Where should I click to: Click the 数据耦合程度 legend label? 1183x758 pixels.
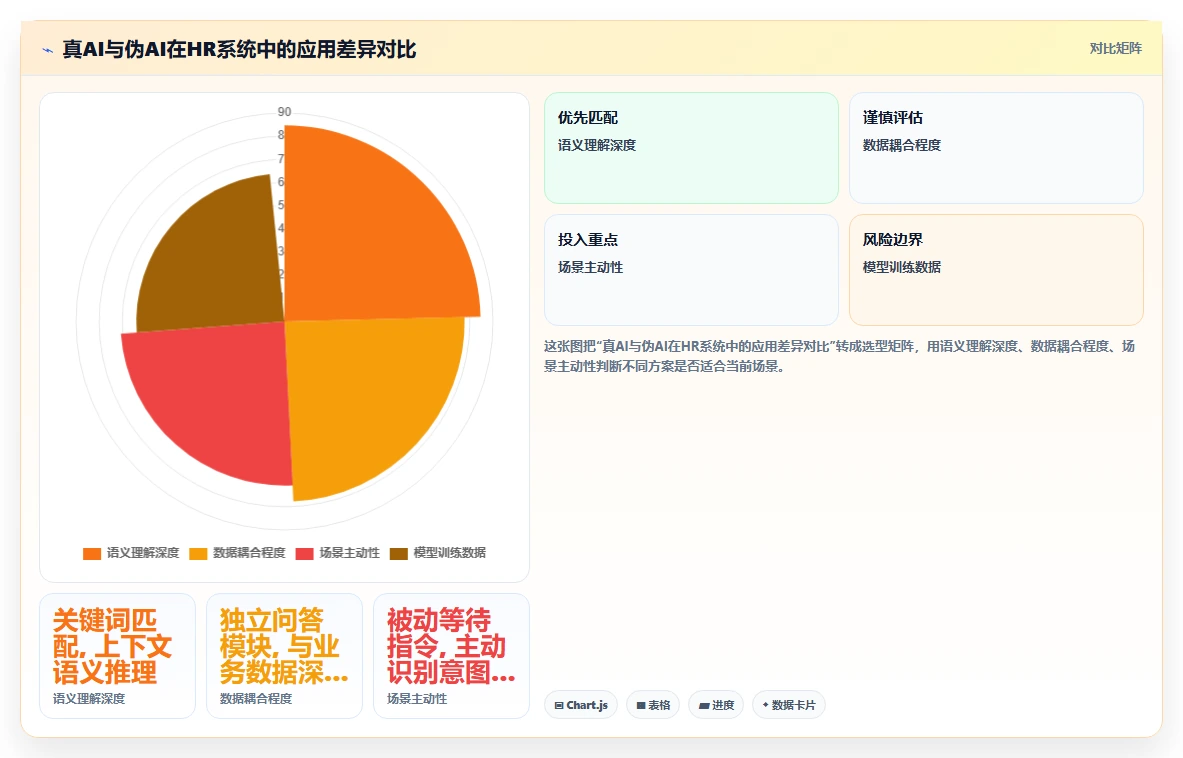coord(249,553)
